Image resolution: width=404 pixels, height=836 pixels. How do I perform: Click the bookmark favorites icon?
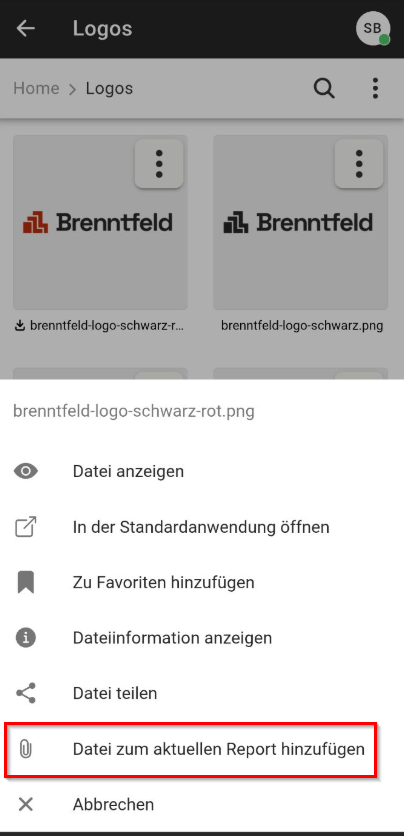26,582
